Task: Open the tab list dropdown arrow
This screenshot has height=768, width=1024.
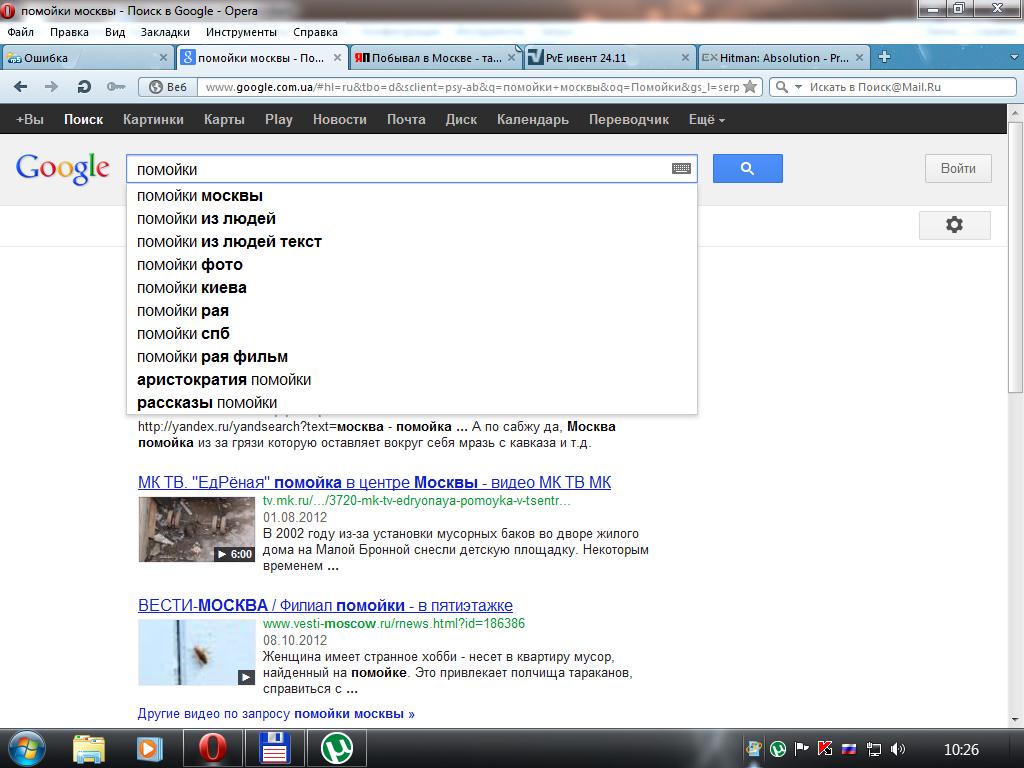Action: [1014, 57]
